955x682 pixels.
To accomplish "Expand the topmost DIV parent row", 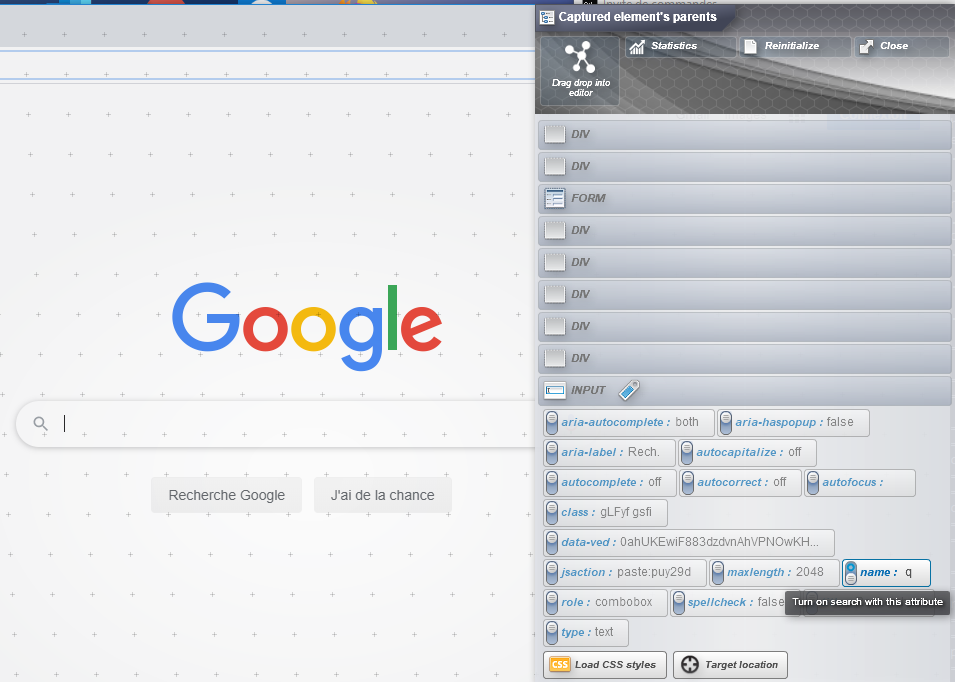I will tap(744, 135).
